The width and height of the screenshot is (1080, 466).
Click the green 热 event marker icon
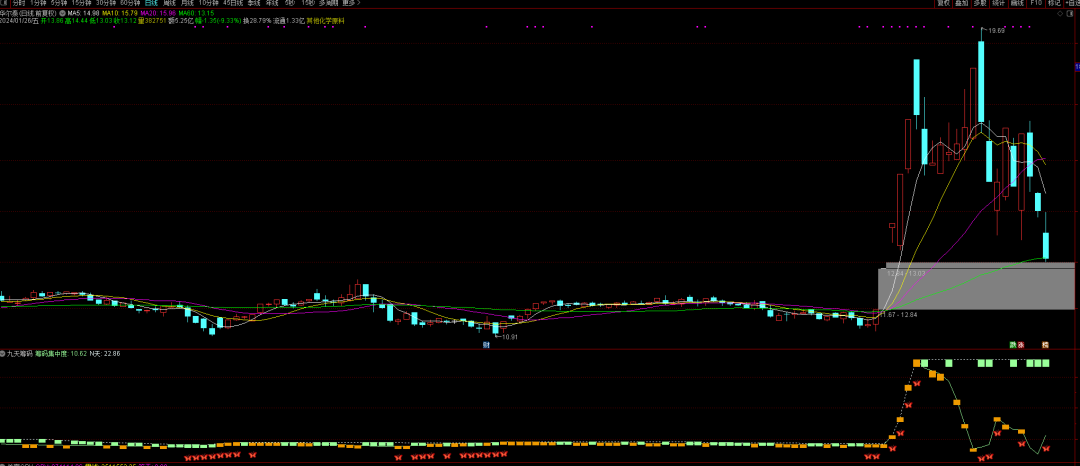tap(1012, 345)
